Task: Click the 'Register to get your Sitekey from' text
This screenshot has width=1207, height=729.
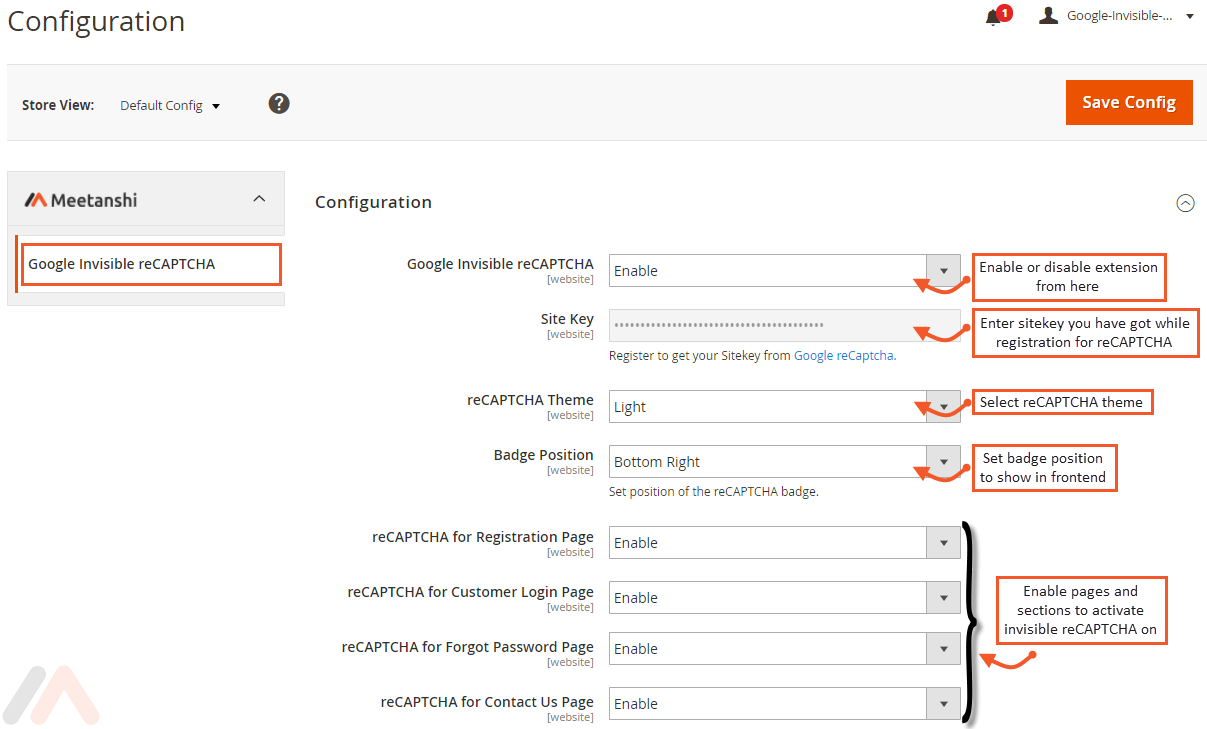Action: [x=700, y=355]
